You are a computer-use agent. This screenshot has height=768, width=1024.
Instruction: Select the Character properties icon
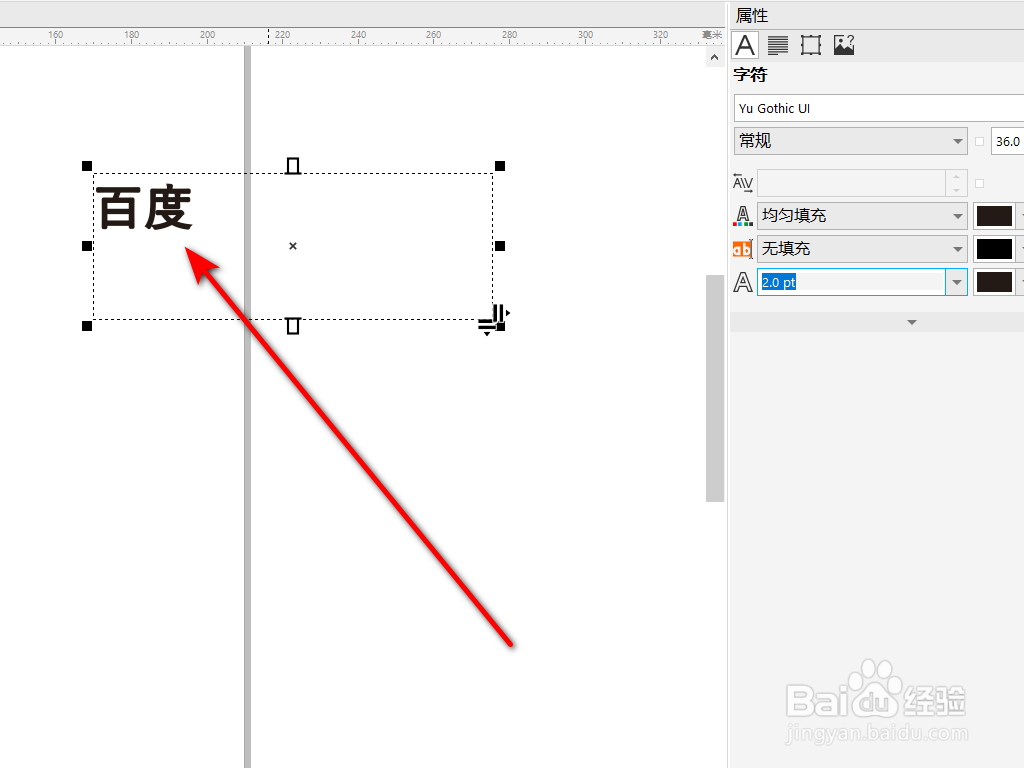745,44
